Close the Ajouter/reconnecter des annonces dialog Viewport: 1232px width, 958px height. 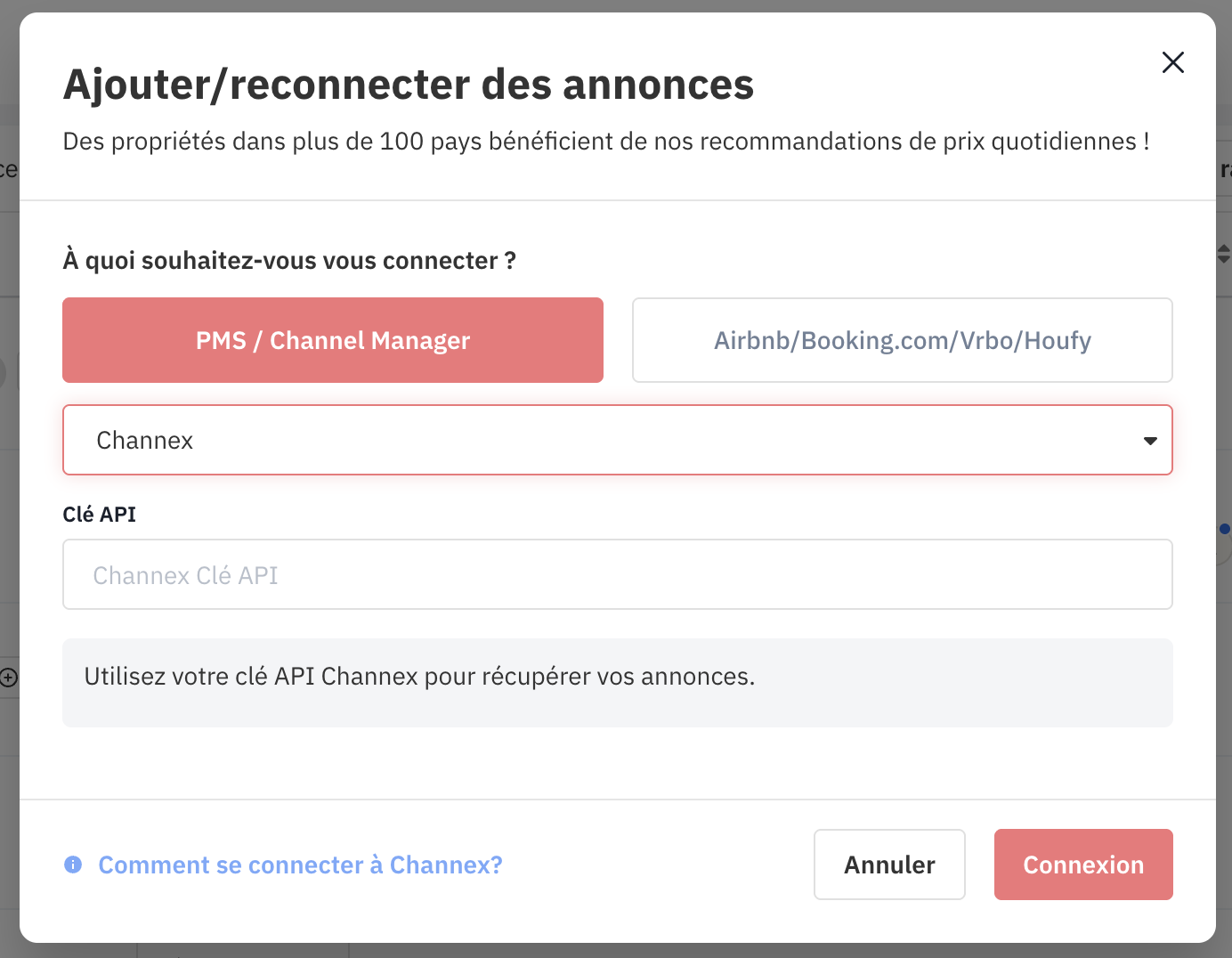click(1172, 62)
